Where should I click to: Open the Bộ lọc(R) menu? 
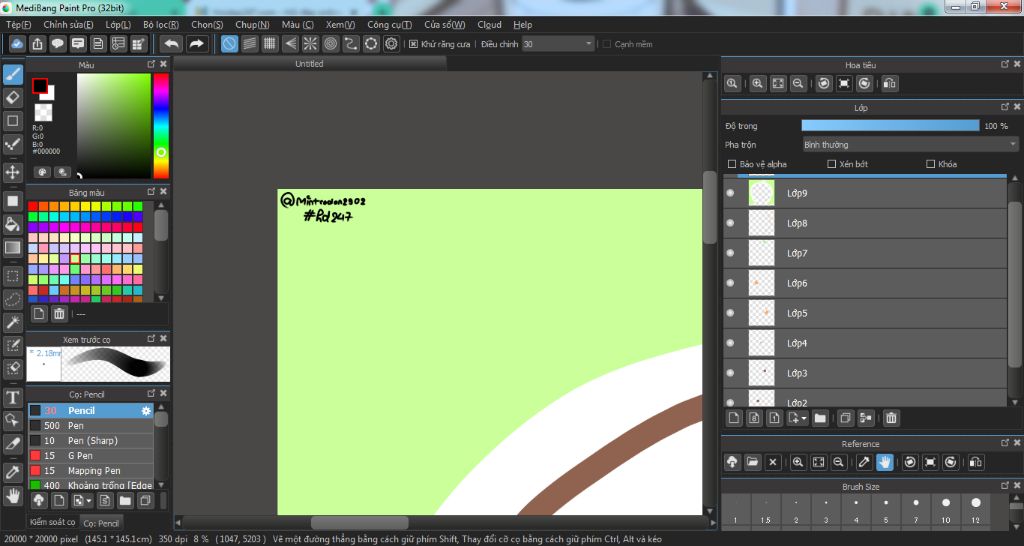tap(161, 25)
